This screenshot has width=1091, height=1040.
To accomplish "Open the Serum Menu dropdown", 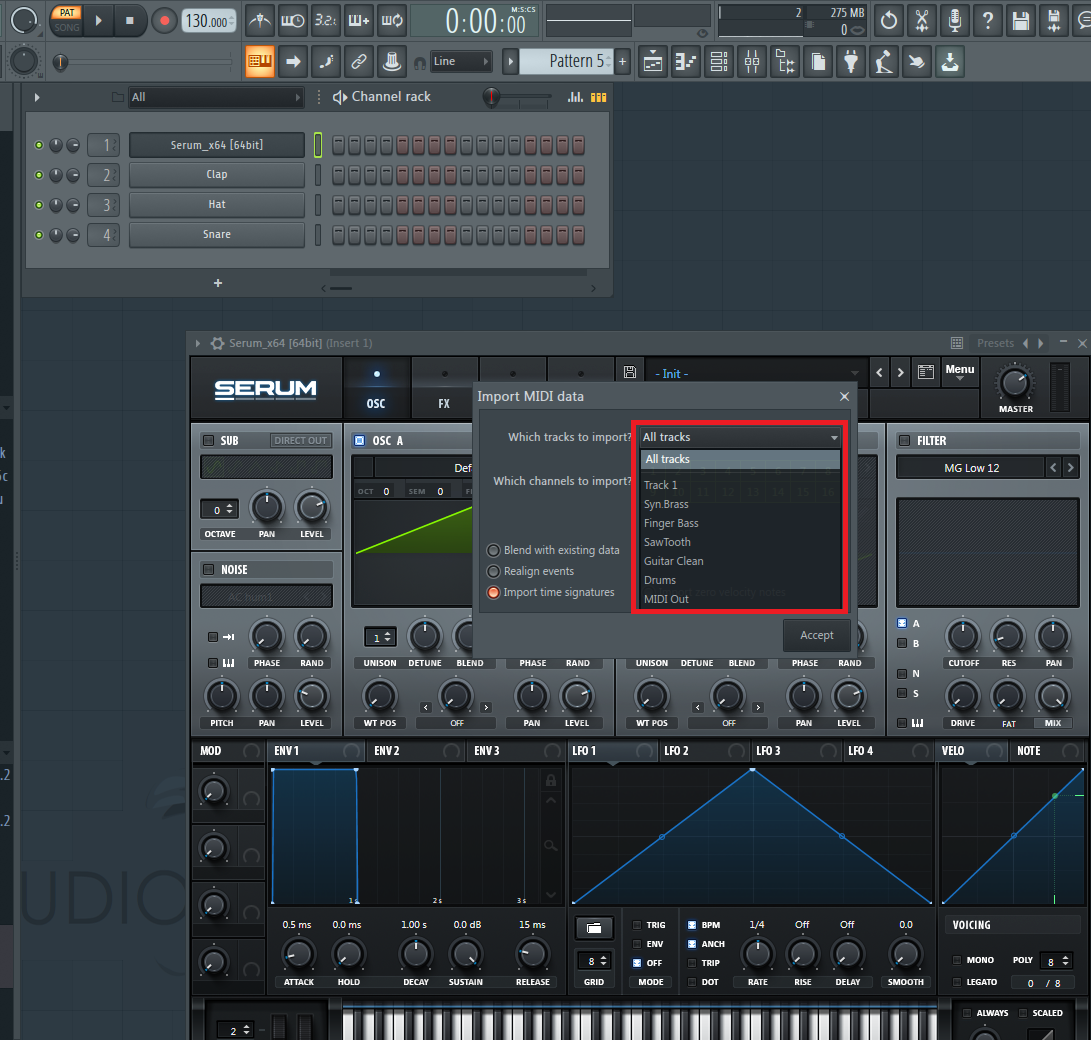I will (959, 372).
